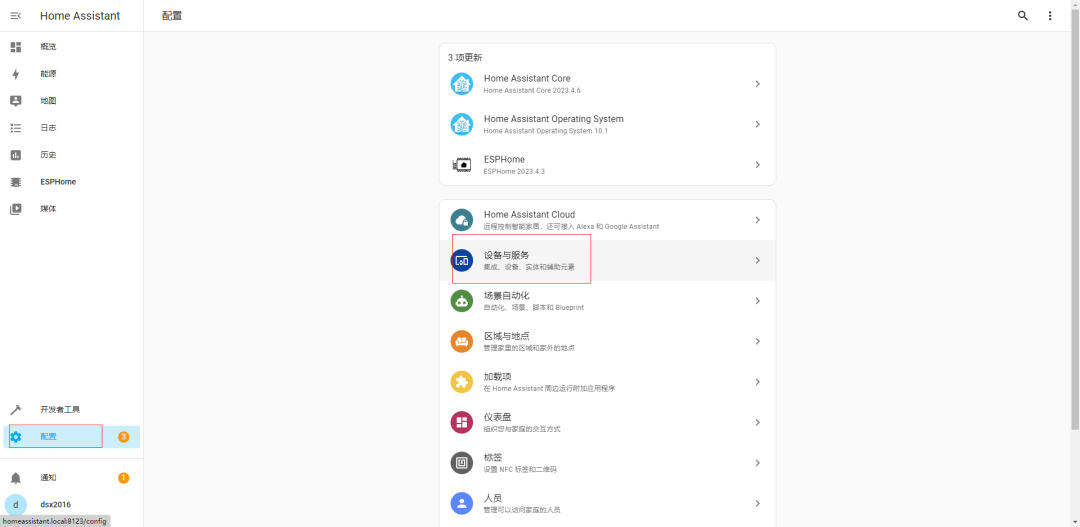Click the Home Assistant Core update icon
The image size is (1080, 527).
pyautogui.click(x=461, y=83)
